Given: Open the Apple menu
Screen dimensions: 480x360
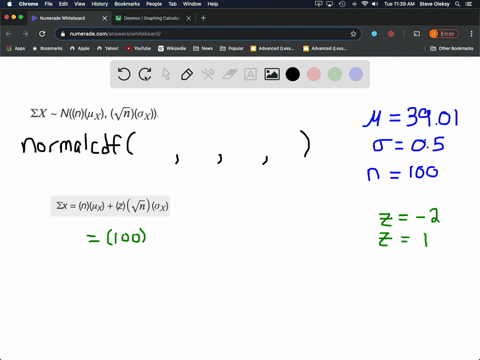Looking at the screenshot, I should [9, 4].
